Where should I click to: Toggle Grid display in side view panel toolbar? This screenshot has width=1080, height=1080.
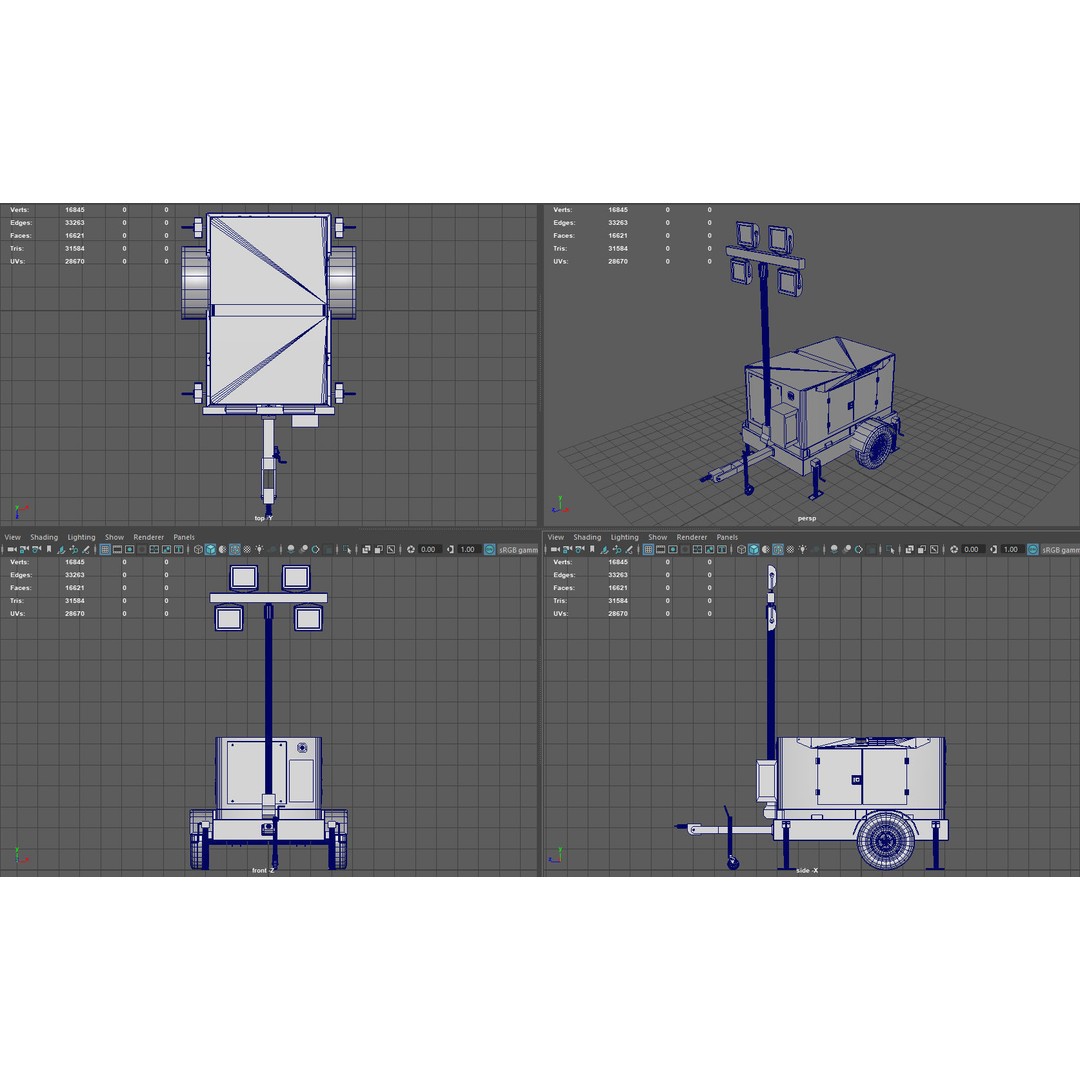[648, 549]
